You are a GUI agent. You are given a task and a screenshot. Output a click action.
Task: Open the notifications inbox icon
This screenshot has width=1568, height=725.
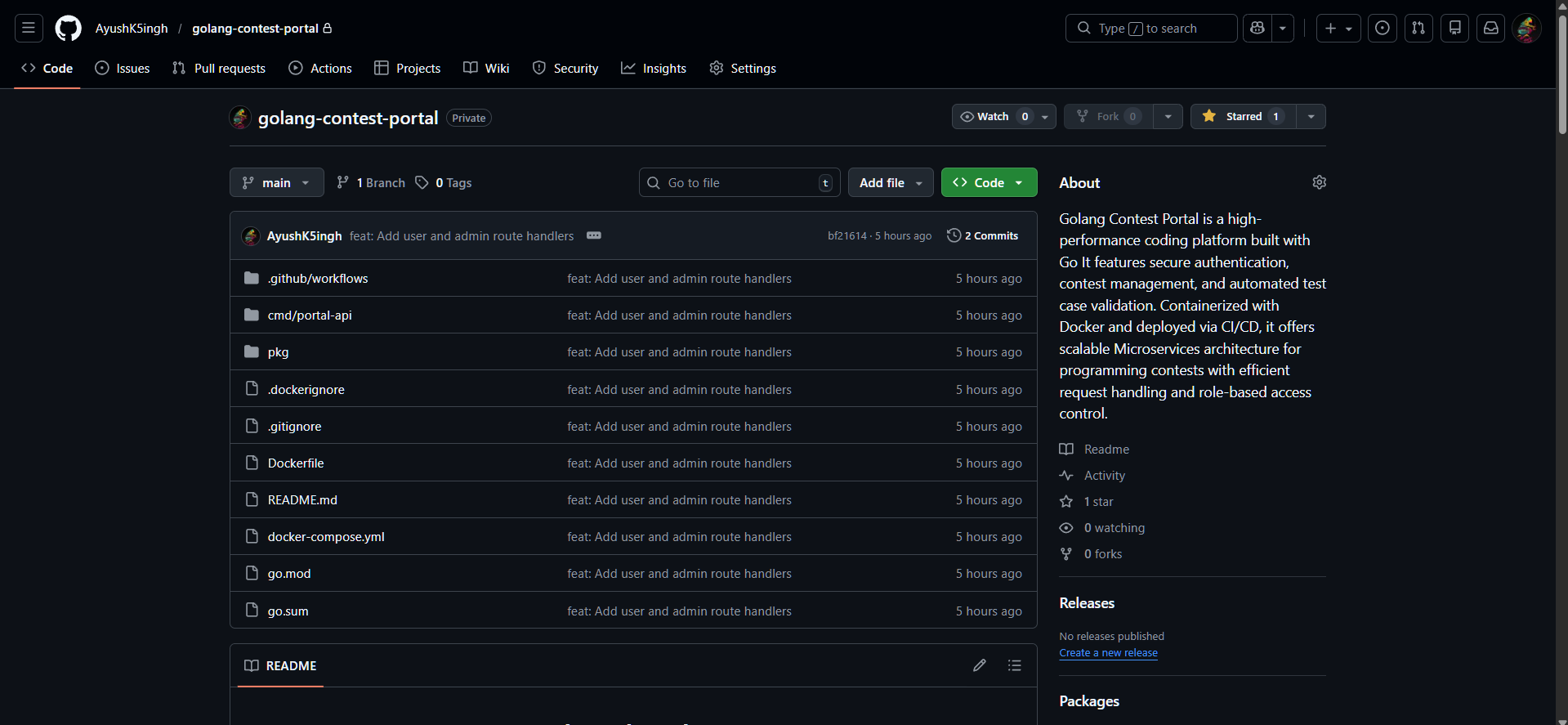coord(1490,29)
